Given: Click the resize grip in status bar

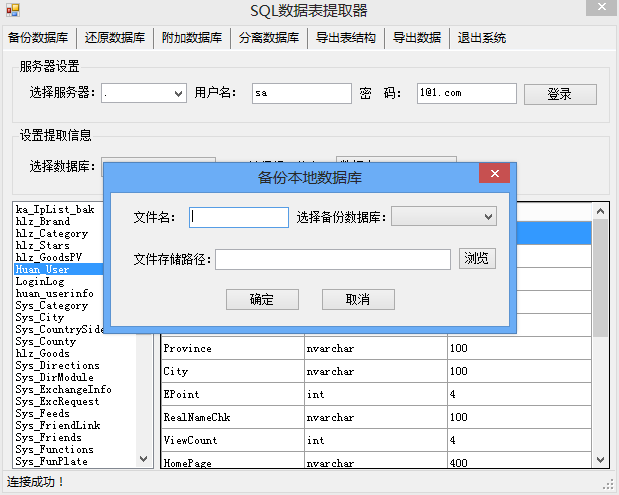Looking at the screenshot, I should [x=609, y=484].
